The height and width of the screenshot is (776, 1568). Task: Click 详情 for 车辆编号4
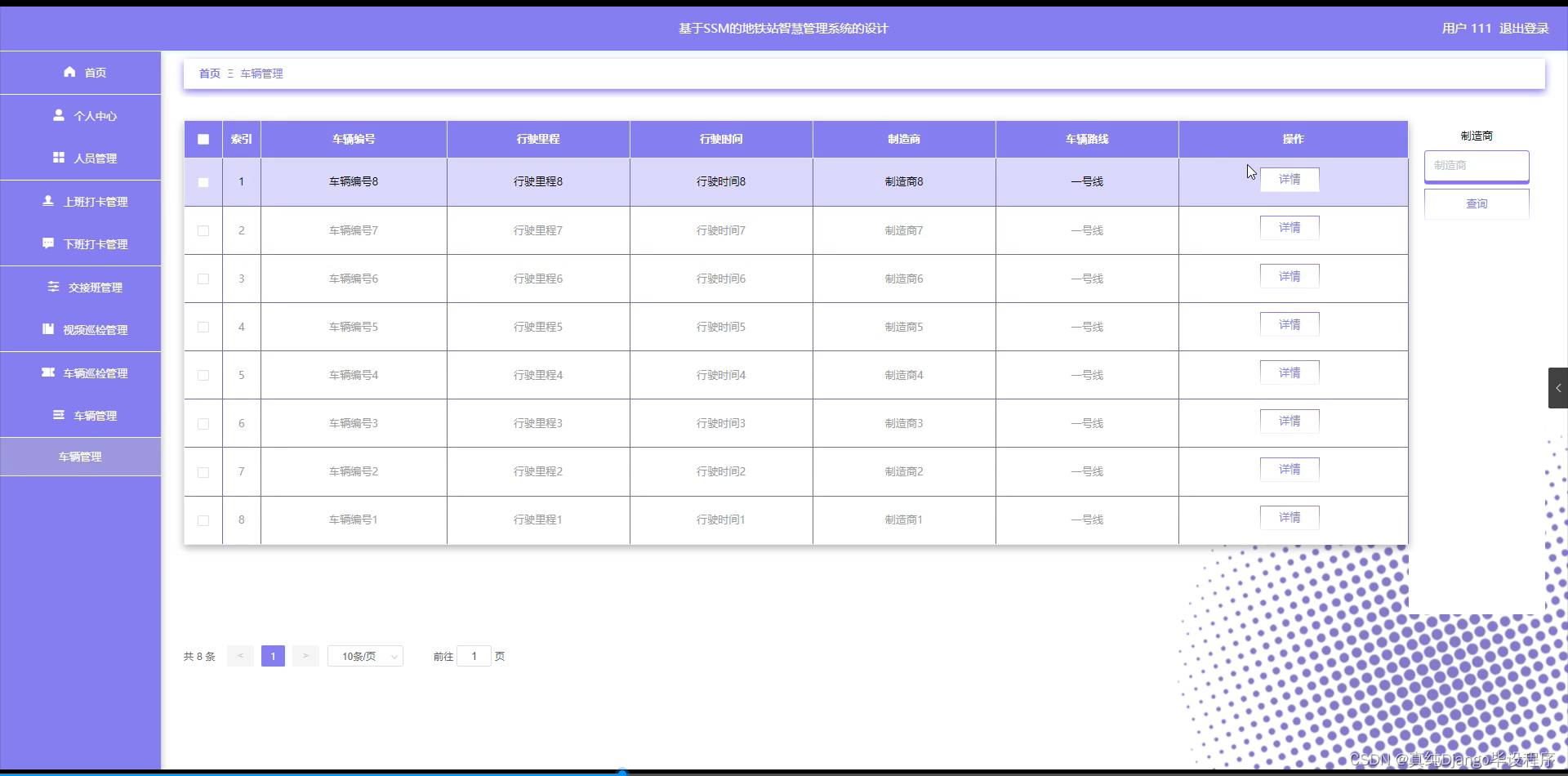click(x=1290, y=372)
